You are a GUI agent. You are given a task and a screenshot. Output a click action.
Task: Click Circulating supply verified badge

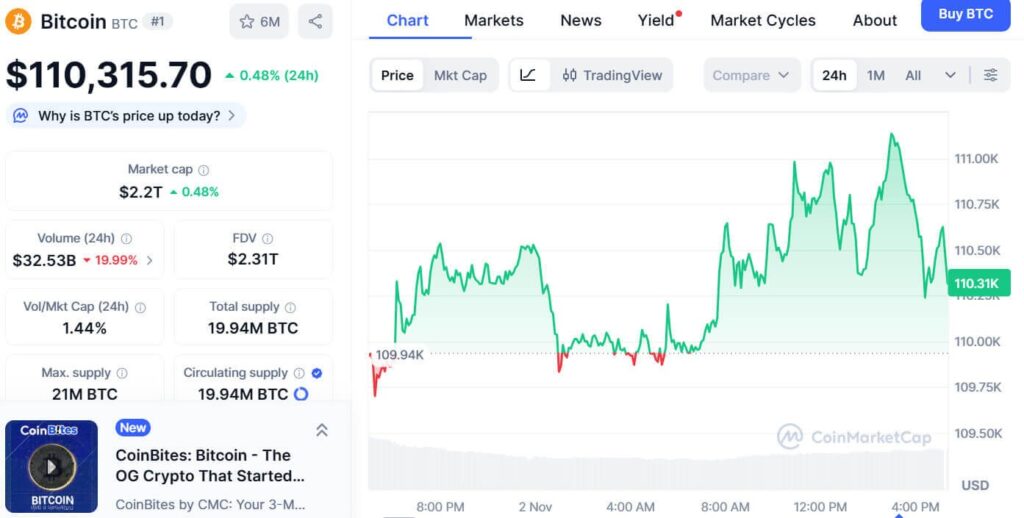(x=317, y=373)
